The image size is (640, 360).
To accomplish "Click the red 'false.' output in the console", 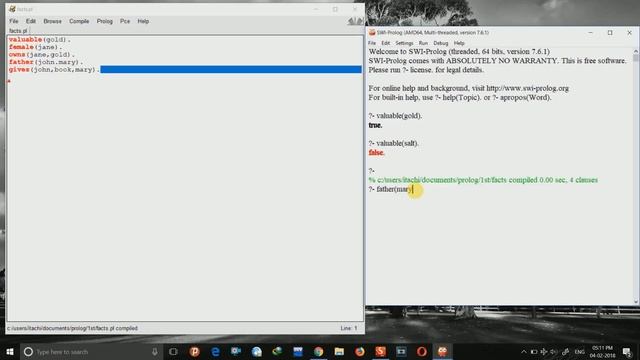I will (376, 153).
